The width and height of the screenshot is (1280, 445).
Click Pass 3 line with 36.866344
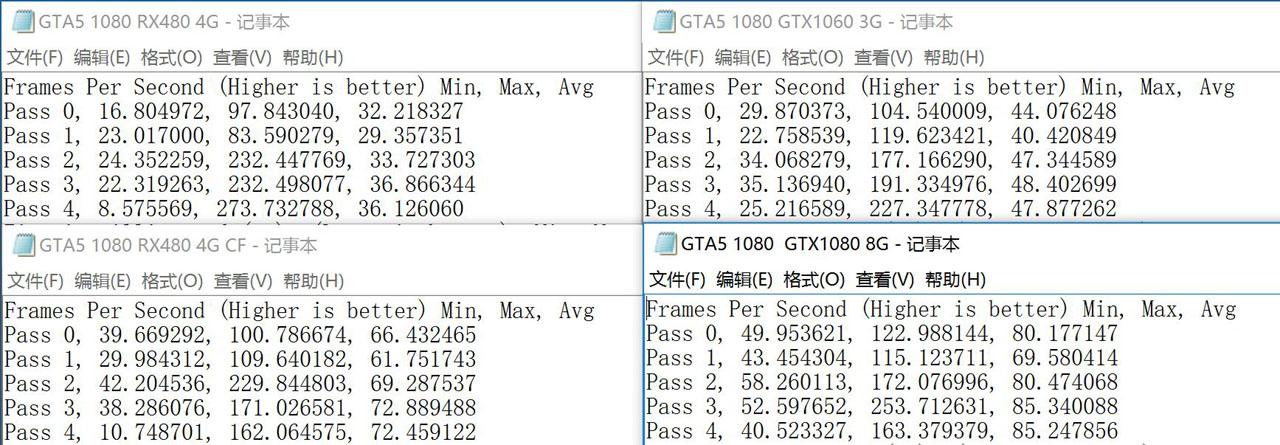(x=240, y=184)
